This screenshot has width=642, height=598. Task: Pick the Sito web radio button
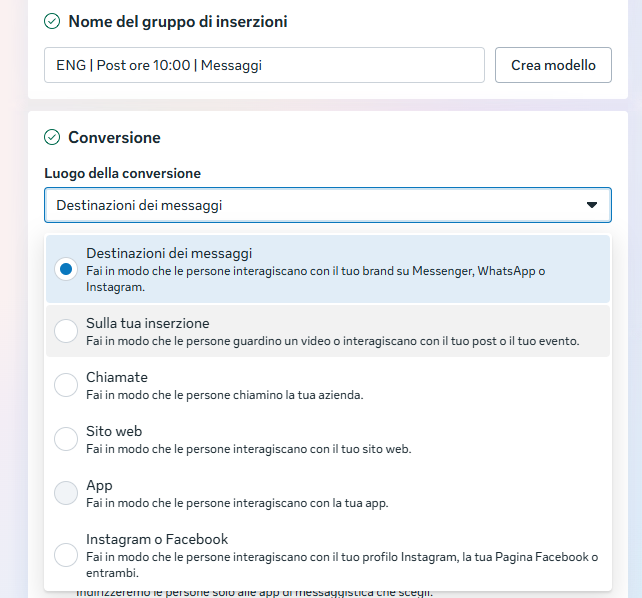pos(66,439)
